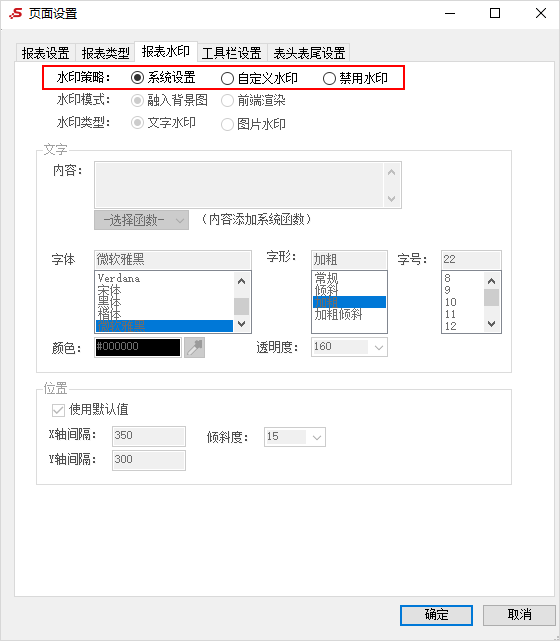This screenshot has width=560, height=641.
Task: Click the font size list down arrow
Action: click(x=491, y=323)
